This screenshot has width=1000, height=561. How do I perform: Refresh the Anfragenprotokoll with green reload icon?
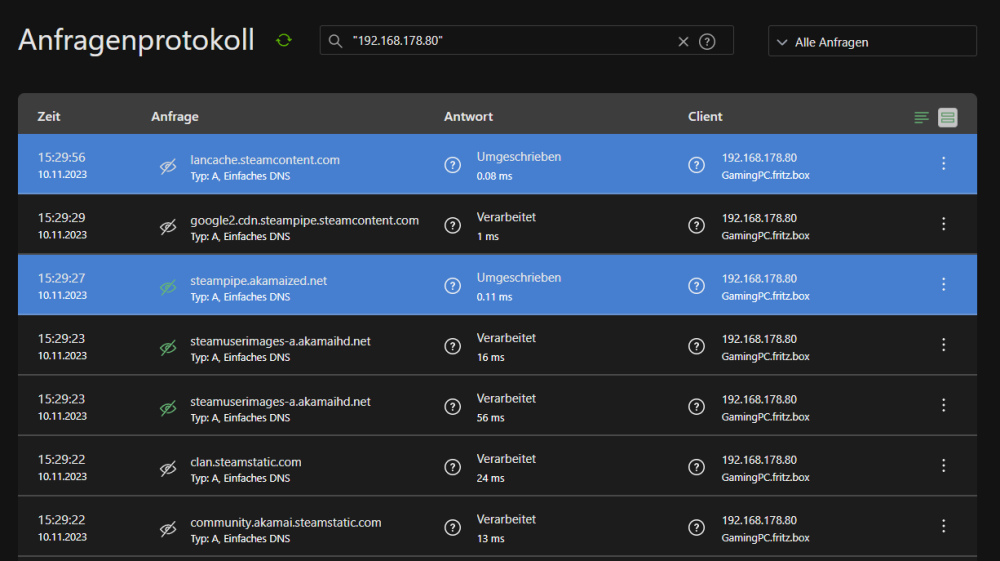[284, 41]
